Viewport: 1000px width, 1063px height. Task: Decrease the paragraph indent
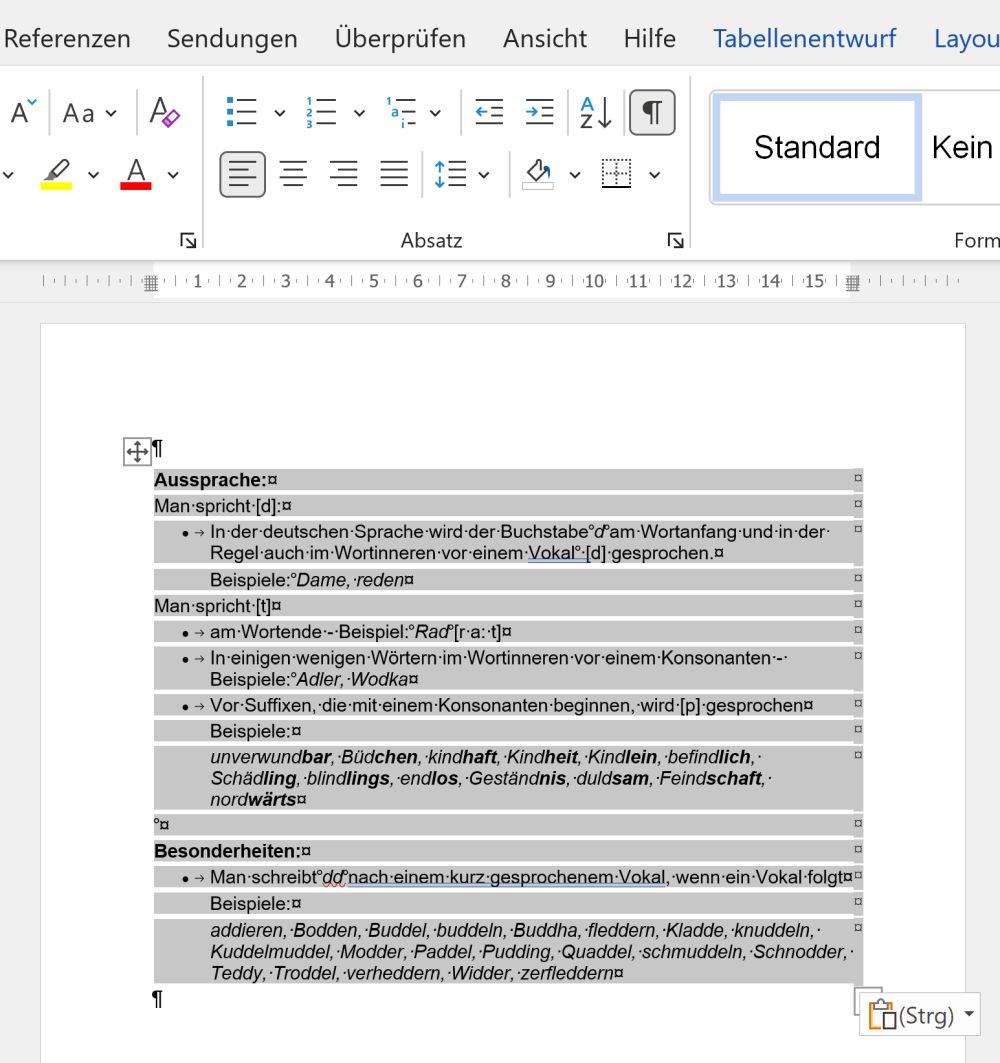click(x=489, y=112)
